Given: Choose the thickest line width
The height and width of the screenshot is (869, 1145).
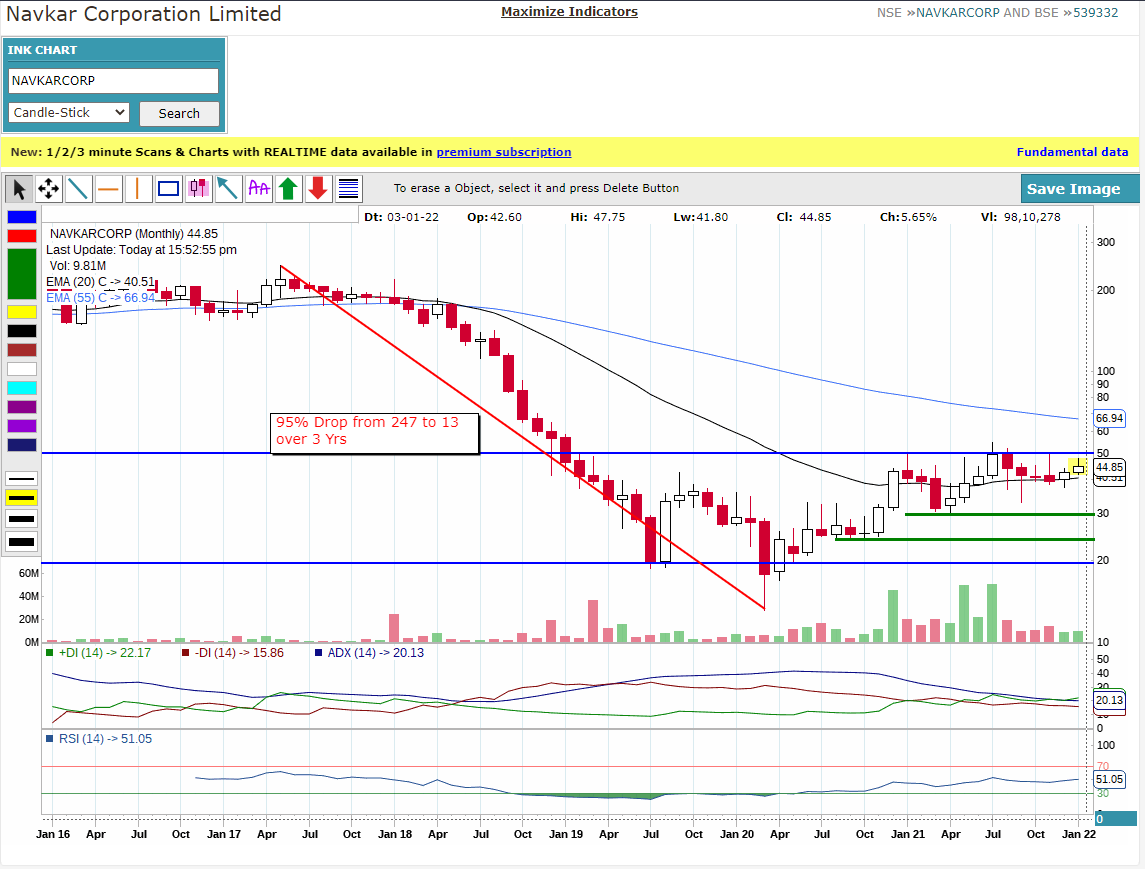Looking at the screenshot, I should click(21, 542).
